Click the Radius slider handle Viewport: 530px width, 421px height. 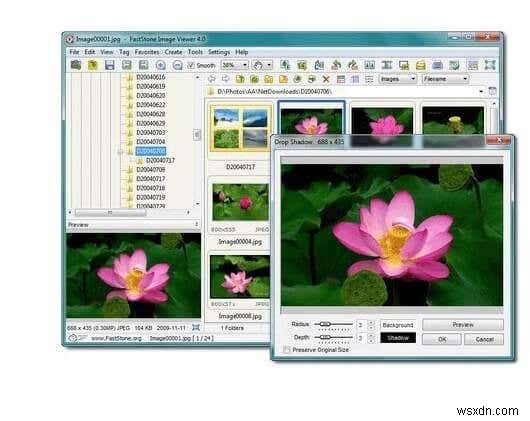(325, 324)
